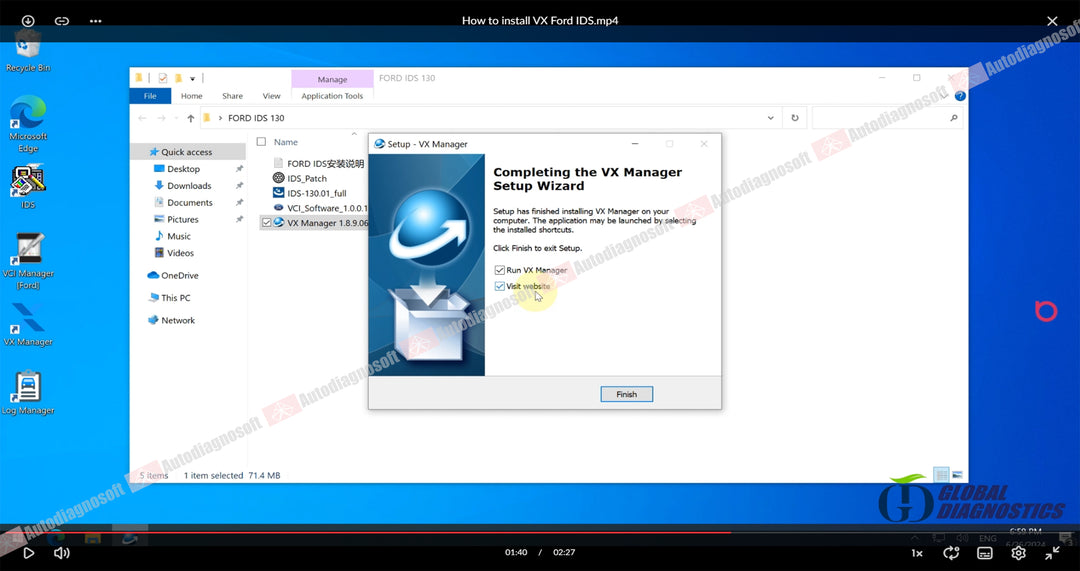The width and height of the screenshot is (1080, 571).
Task: Mute the video volume
Action: (62, 552)
